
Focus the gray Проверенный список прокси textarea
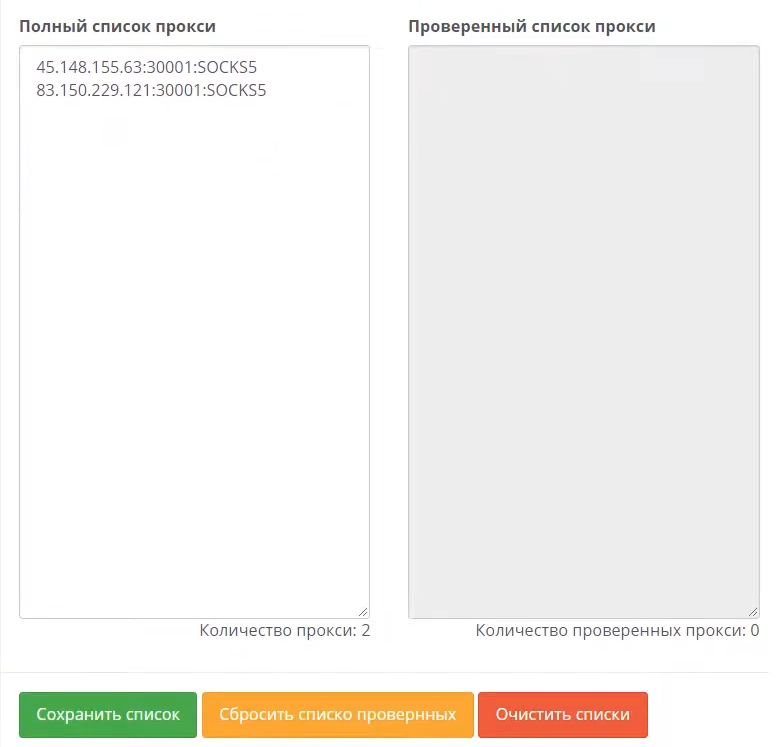coord(584,332)
